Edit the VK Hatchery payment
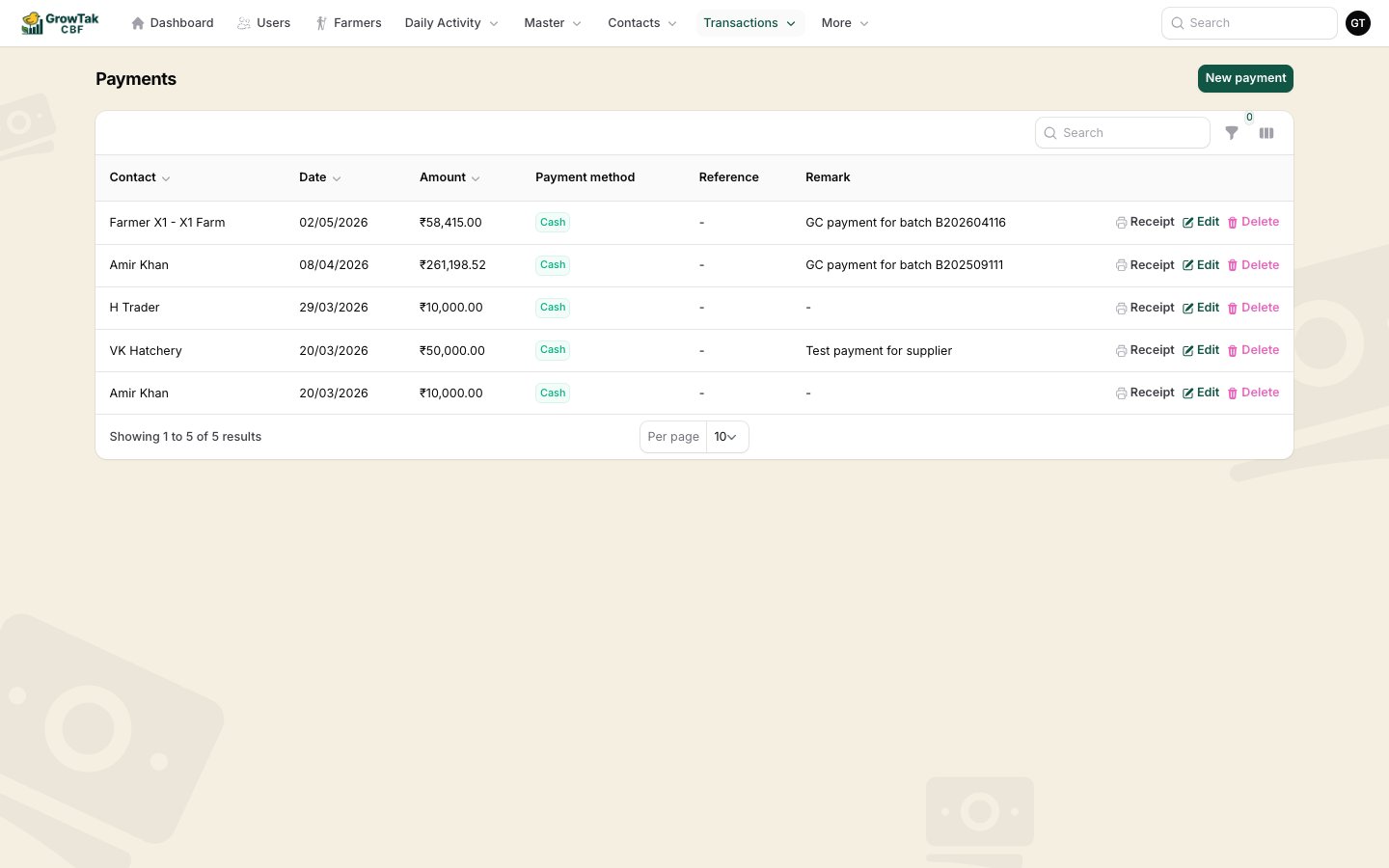 pyautogui.click(x=1201, y=350)
